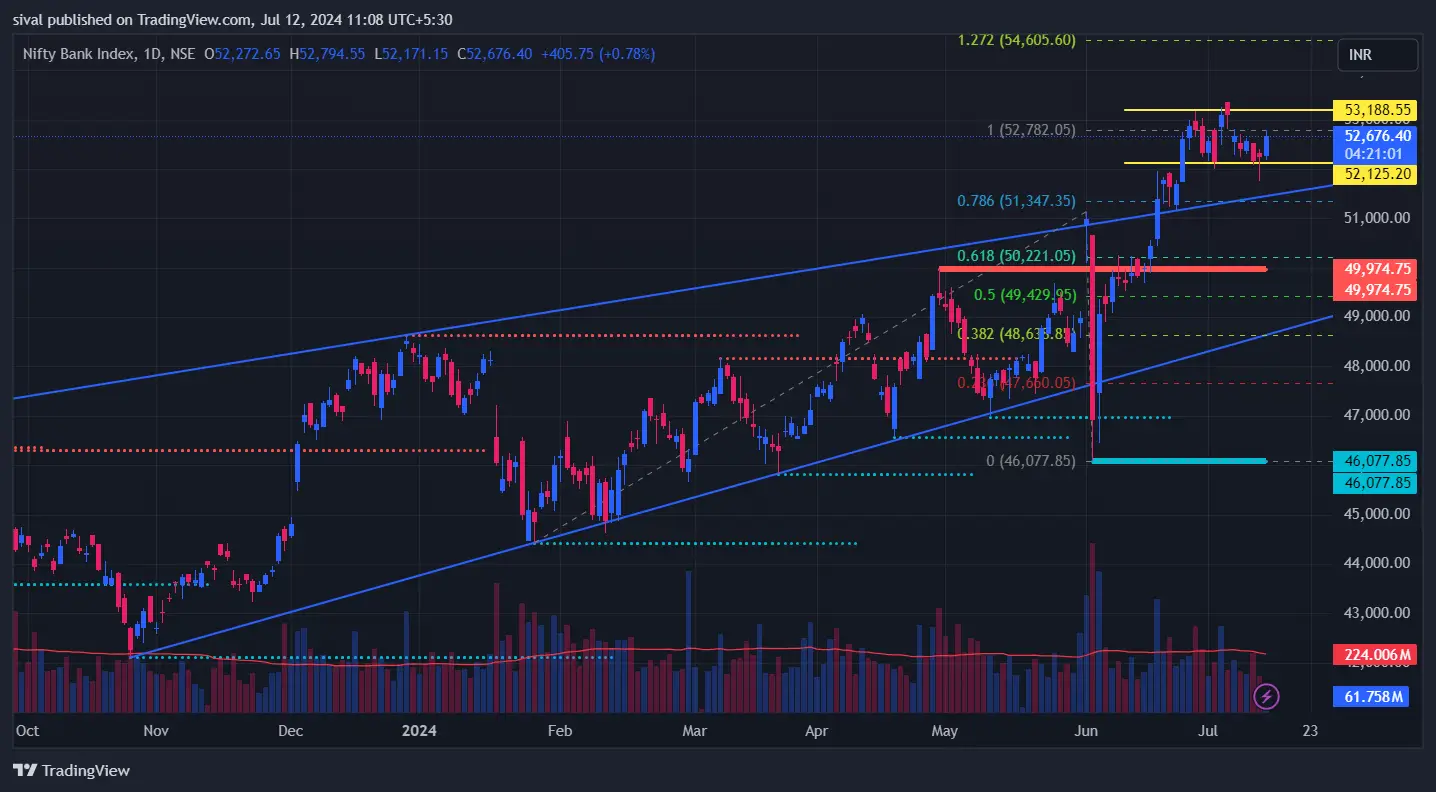Click the 61.758M volume label
The image size is (1436, 792).
(x=1371, y=696)
